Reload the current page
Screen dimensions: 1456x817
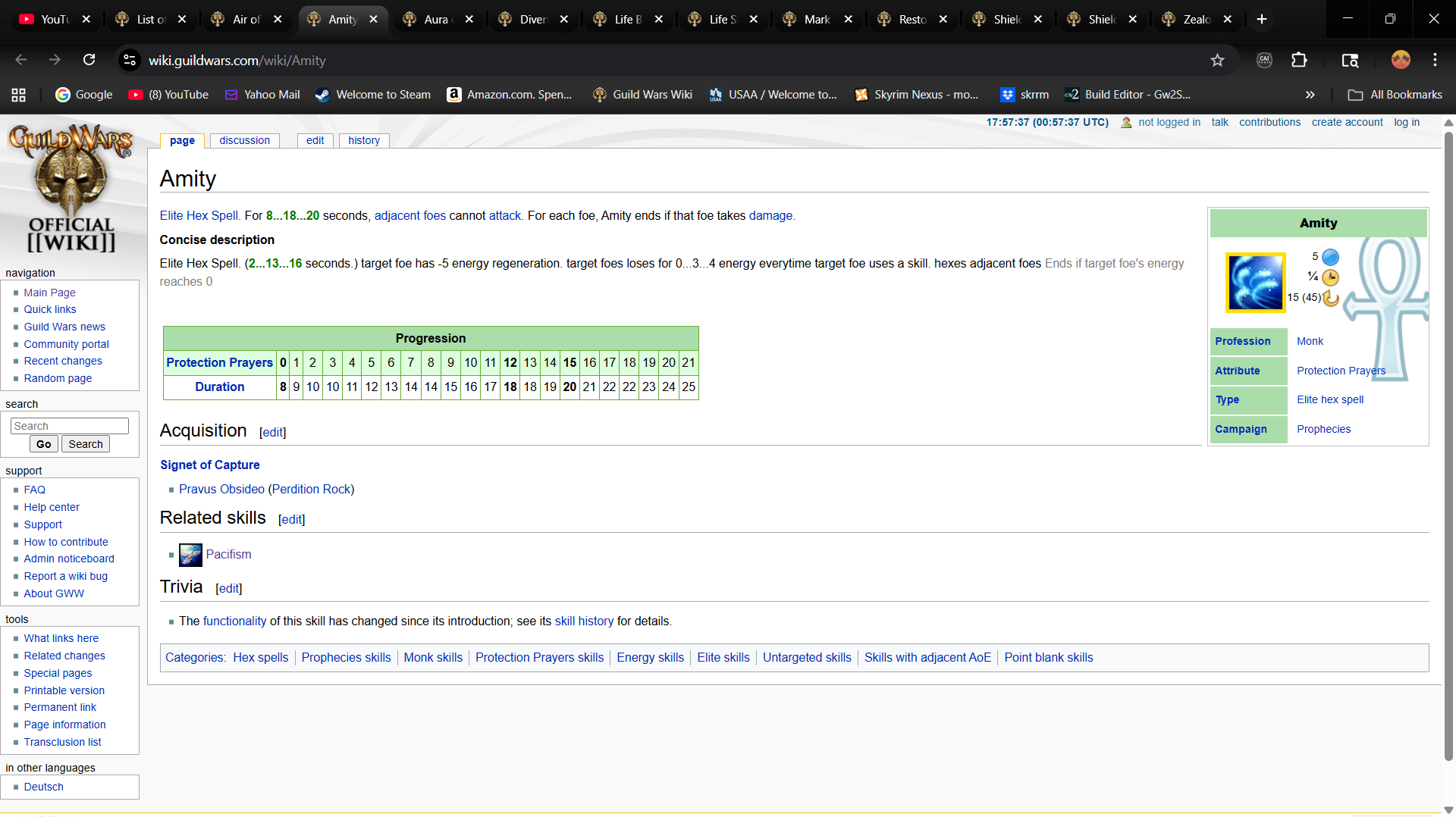[89, 60]
